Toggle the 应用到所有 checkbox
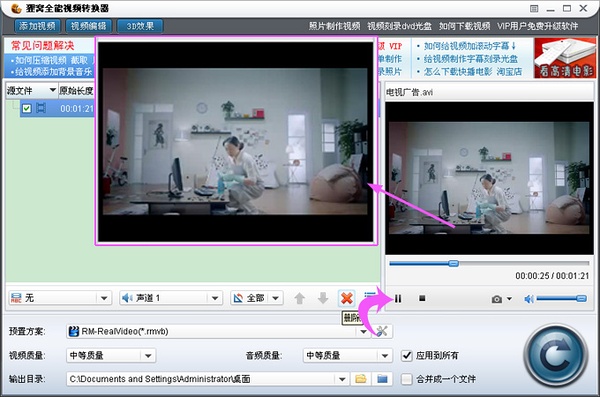 pos(406,356)
